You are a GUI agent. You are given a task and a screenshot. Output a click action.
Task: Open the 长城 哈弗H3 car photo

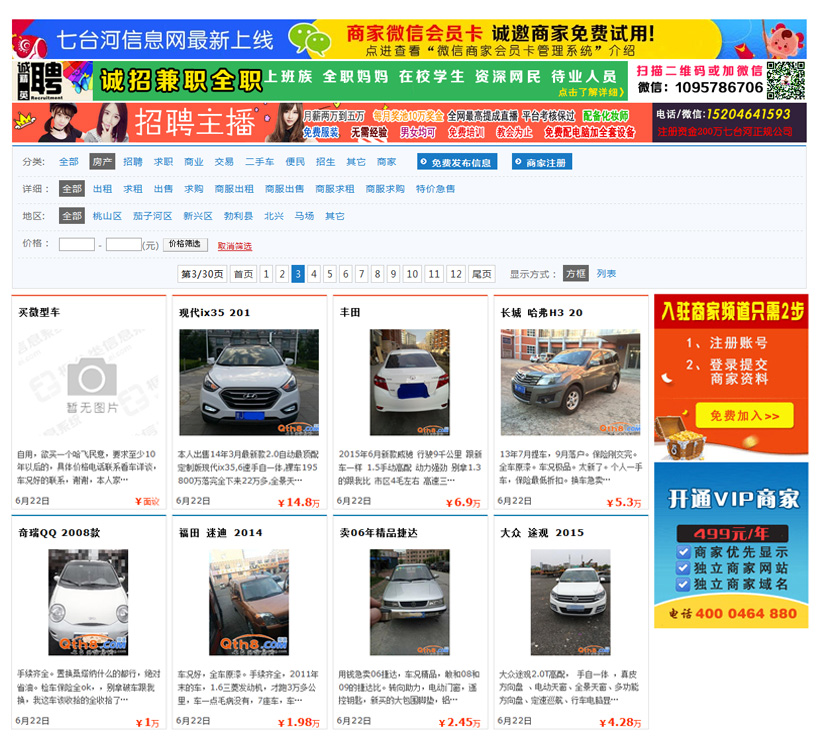(x=570, y=383)
